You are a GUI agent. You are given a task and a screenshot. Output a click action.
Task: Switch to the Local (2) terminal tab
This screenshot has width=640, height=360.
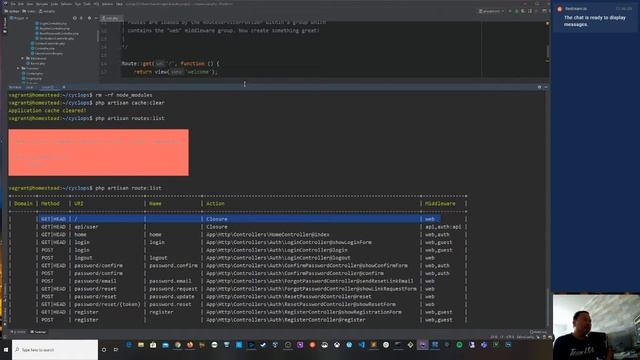click(x=48, y=87)
